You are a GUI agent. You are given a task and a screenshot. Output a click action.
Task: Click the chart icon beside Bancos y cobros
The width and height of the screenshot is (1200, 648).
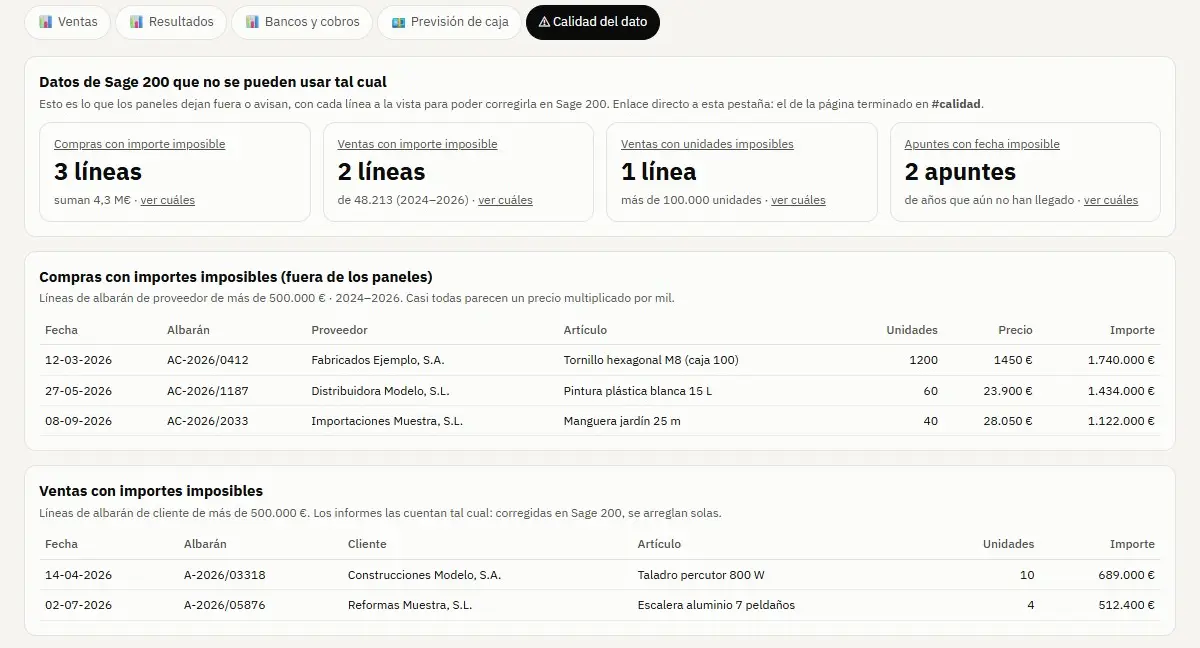click(x=253, y=22)
